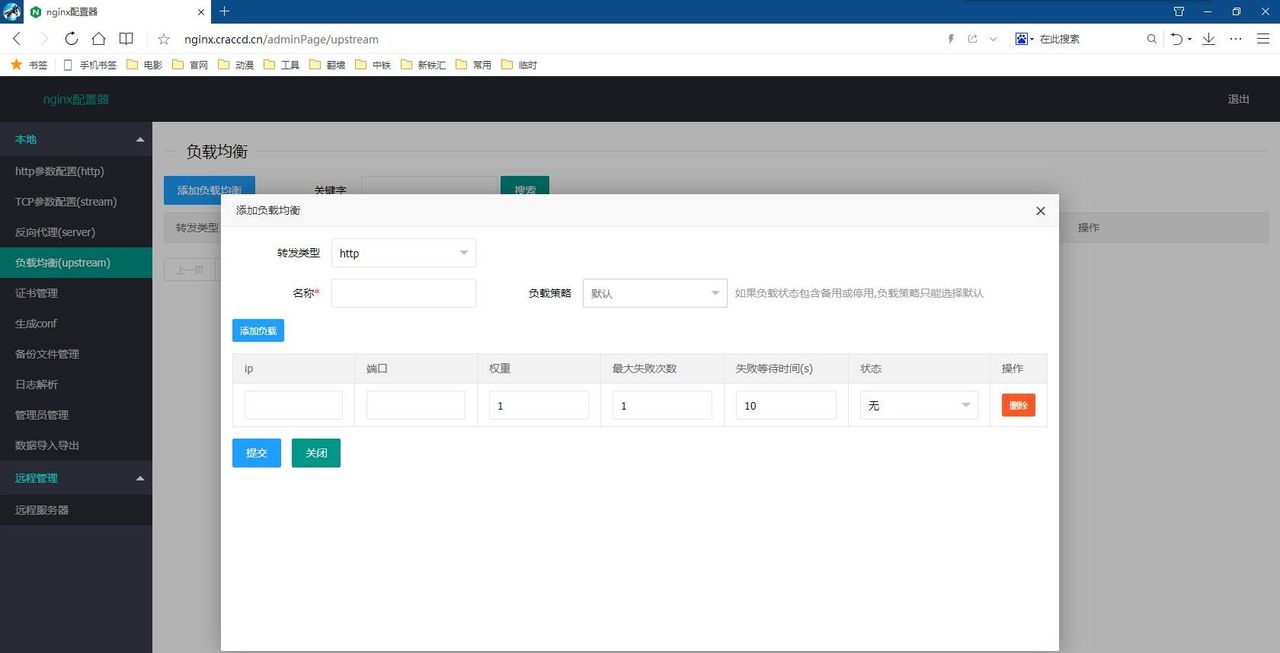
Task: Click the browser home icon
Action: pos(96,39)
